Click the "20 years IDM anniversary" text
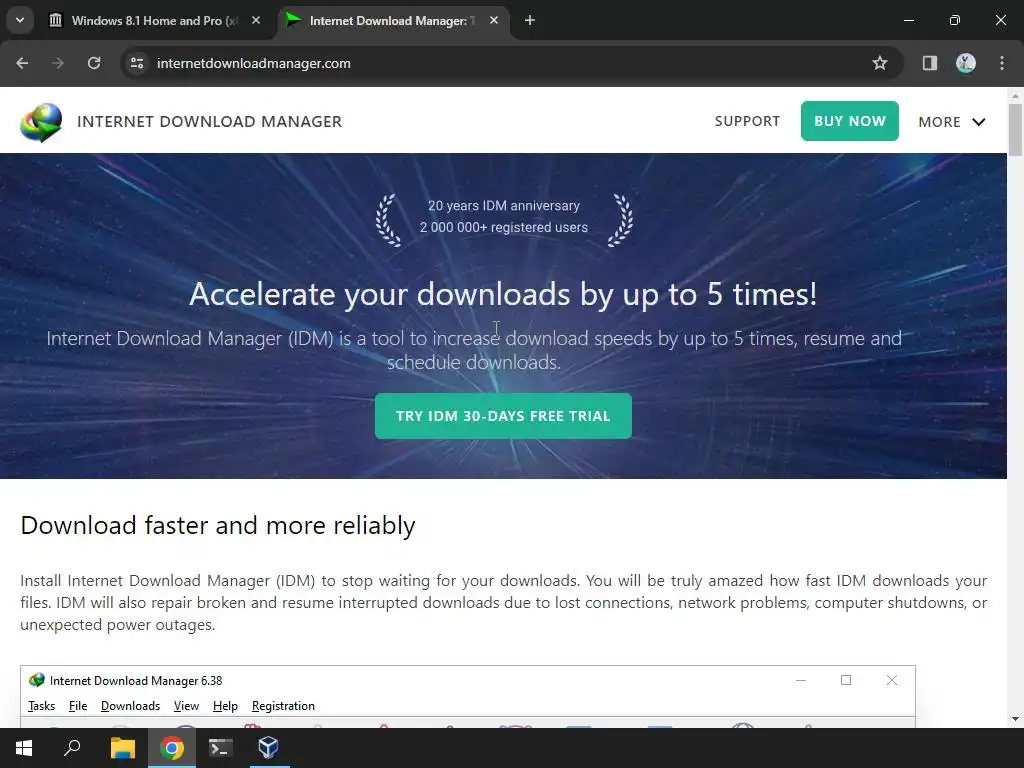The image size is (1024, 768). pos(504,206)
